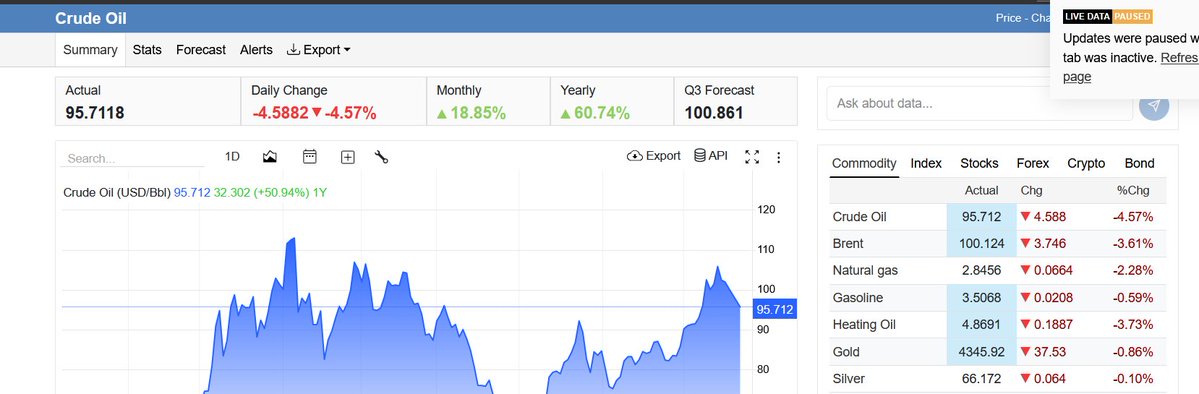Switch to the Index tab
This screenshot has width=1199, height=394.
click(x=926, y=163)
